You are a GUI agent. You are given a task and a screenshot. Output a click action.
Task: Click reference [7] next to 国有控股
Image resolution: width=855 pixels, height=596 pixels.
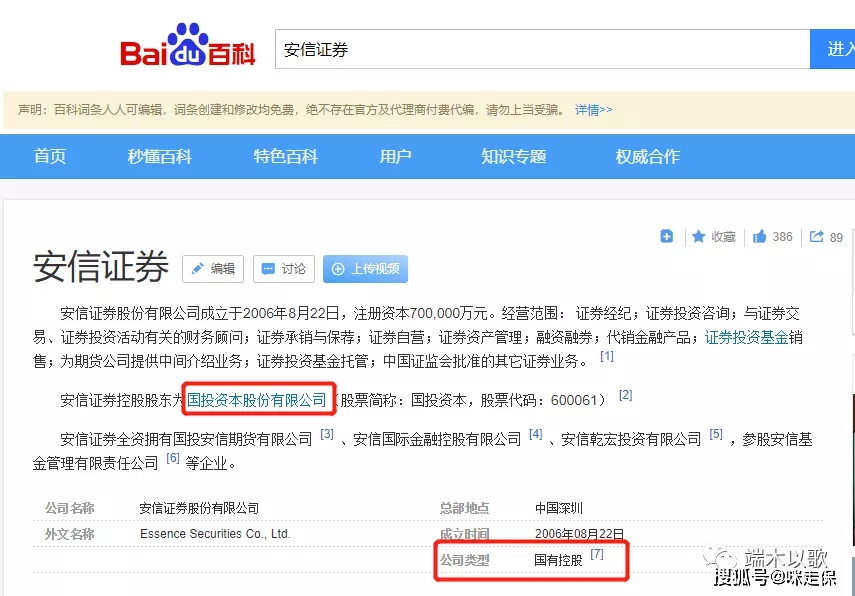pos(597,554)
